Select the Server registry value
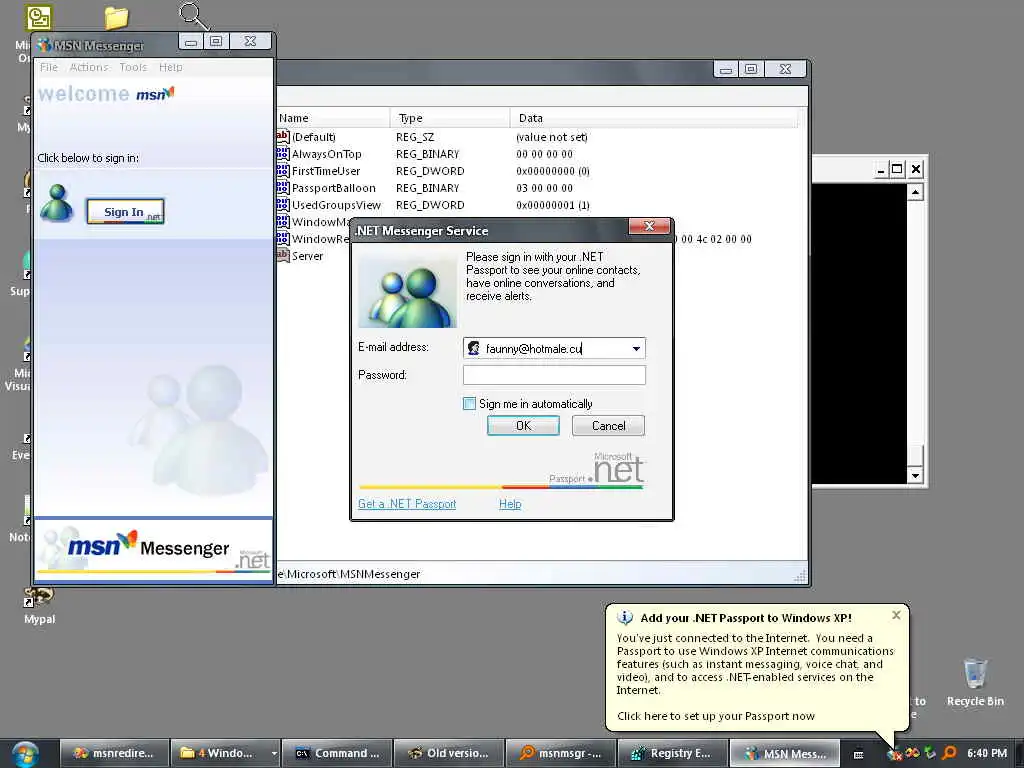The image size is (1024, 768). (307, 256)
